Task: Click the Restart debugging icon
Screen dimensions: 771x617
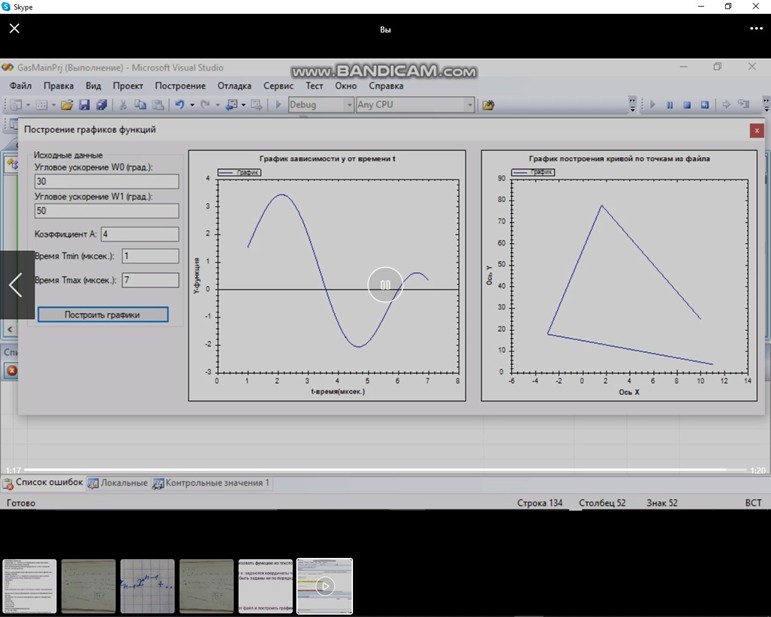Action: coord(705,105)
